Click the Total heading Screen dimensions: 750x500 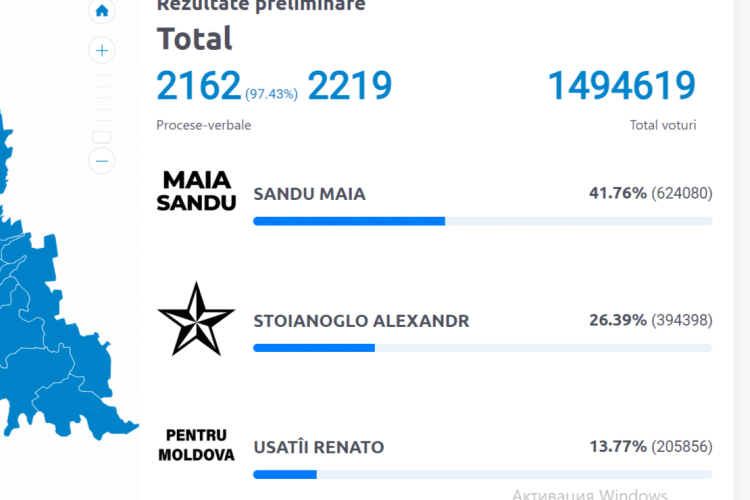pyautogui.click(x=195, y=39)
